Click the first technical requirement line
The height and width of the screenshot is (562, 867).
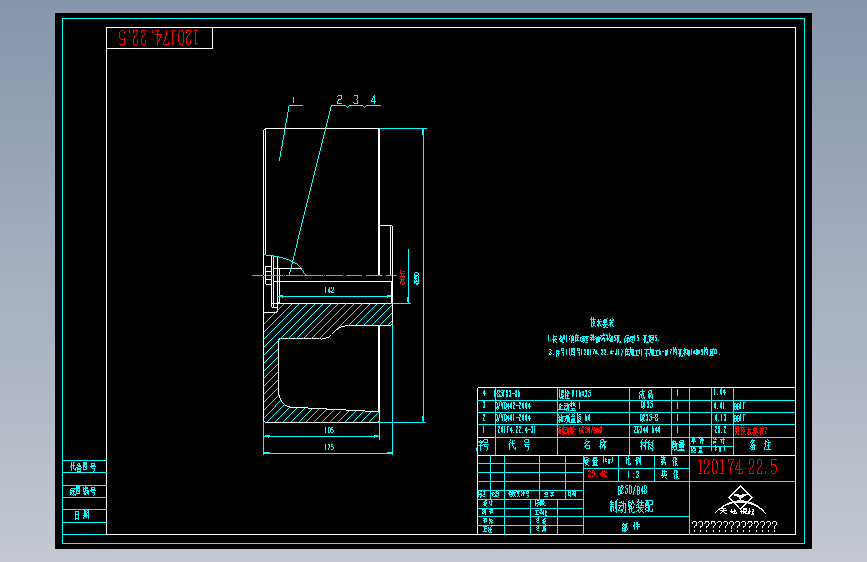point(603,339)
